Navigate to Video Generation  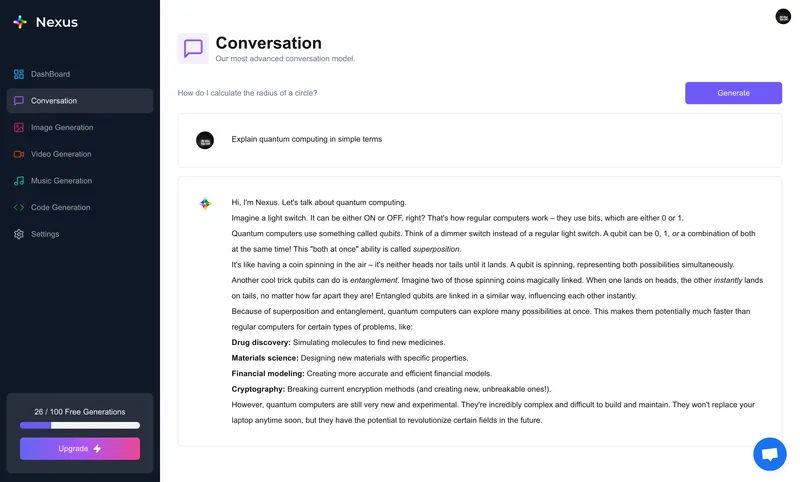pyautogui.click(x=61, y=154)
